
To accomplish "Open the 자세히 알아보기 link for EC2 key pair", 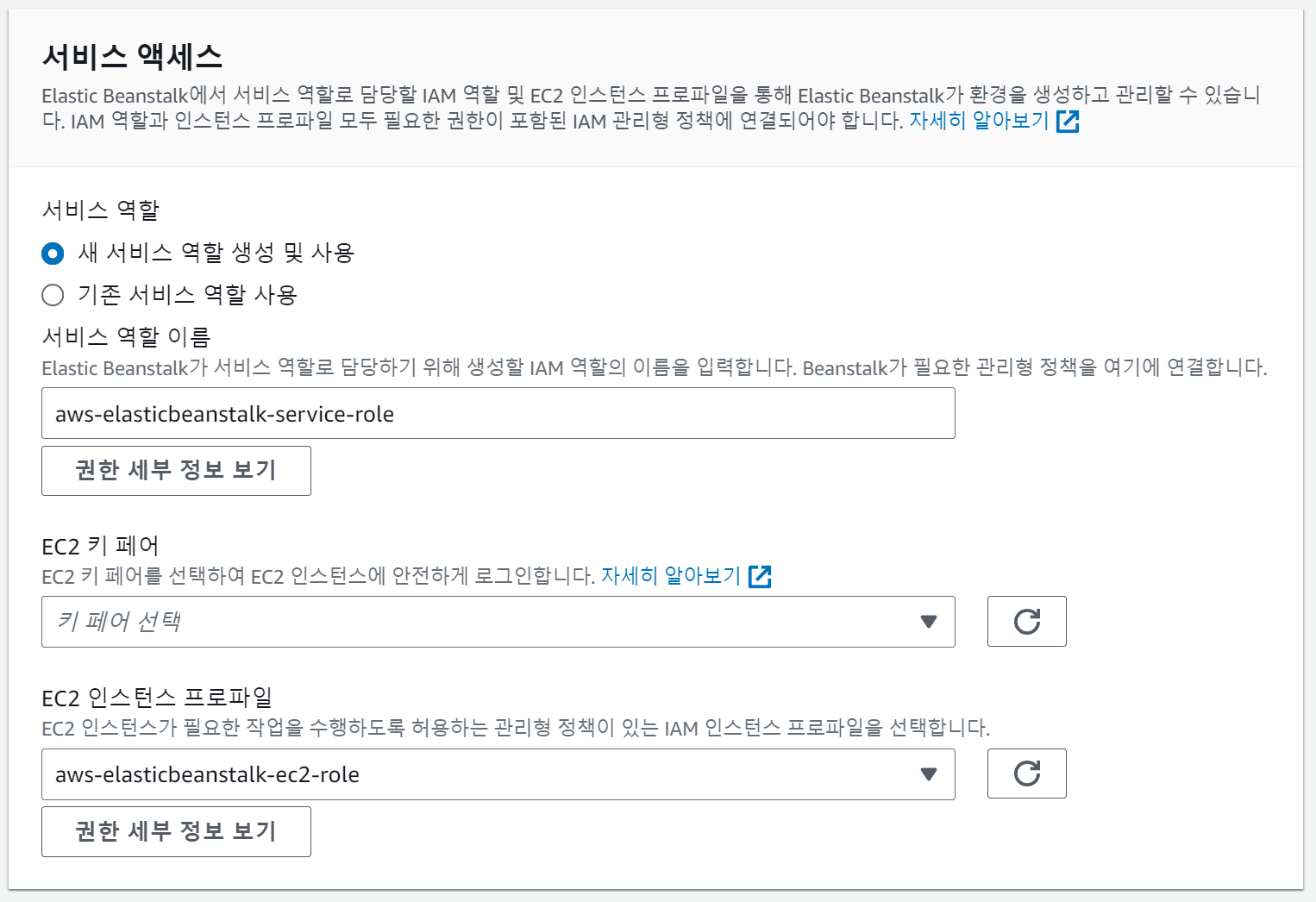I will pos(671,575).
